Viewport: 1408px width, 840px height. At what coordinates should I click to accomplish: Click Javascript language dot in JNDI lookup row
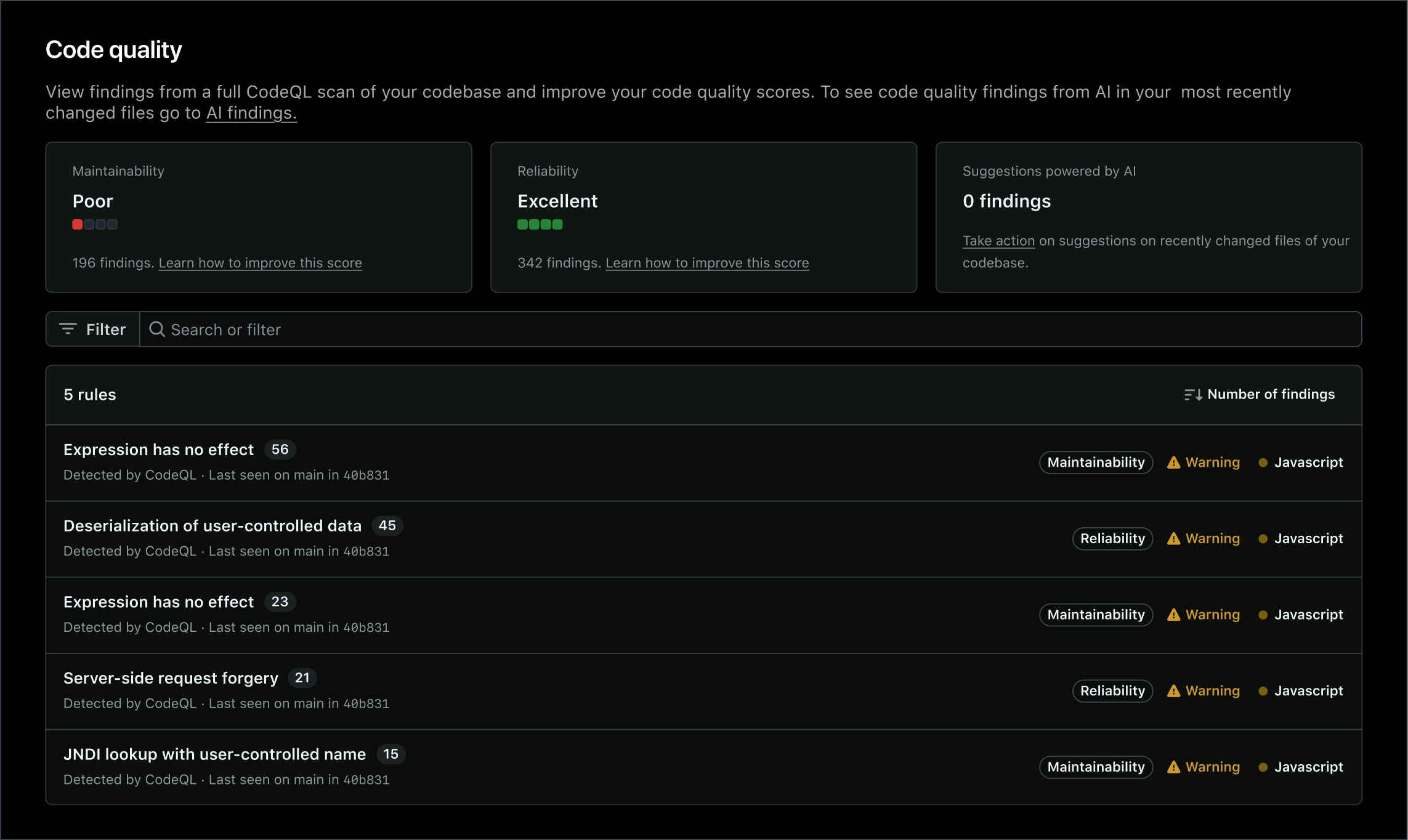pos(1263,767)
